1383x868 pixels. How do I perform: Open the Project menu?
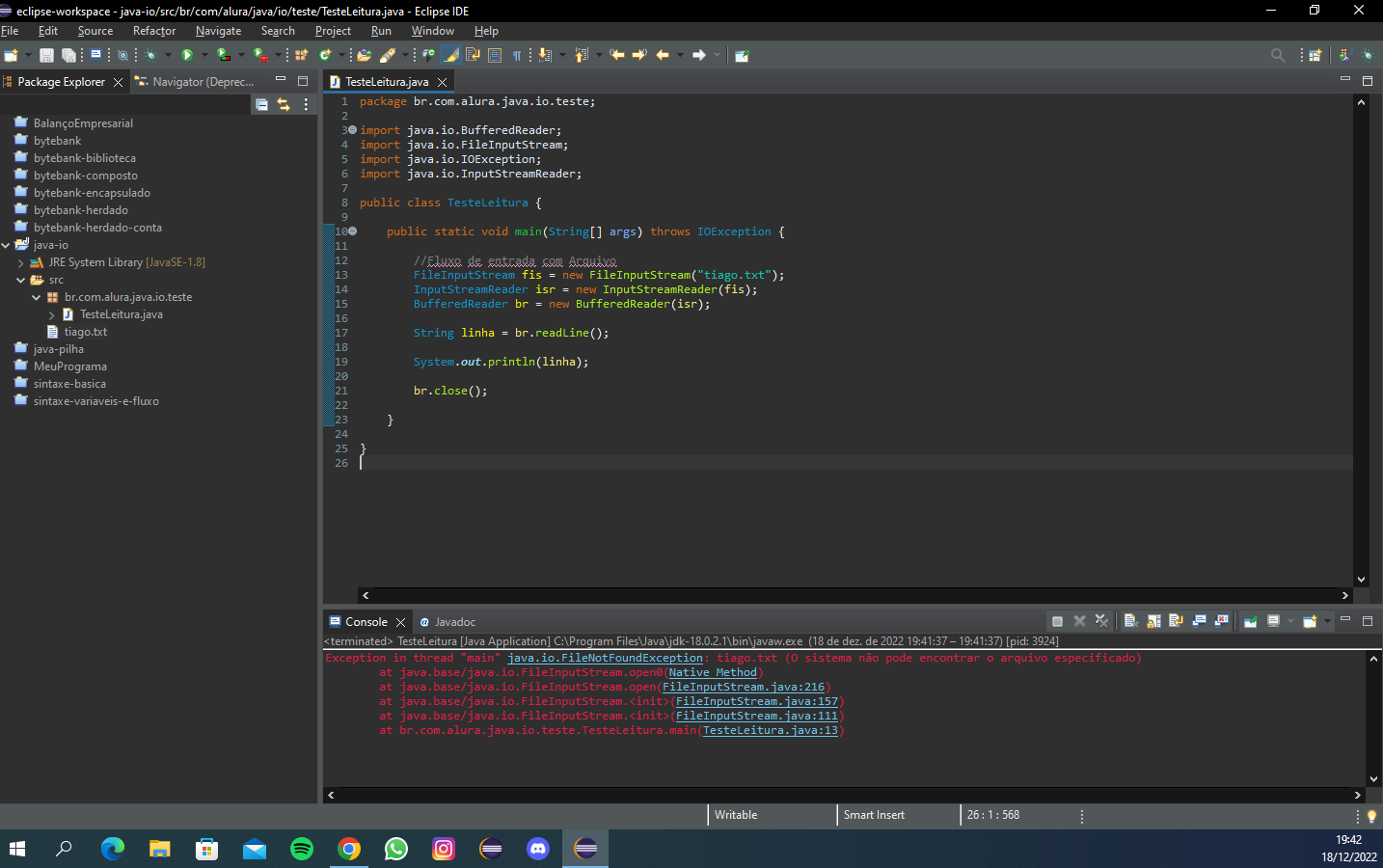point(333,31)
